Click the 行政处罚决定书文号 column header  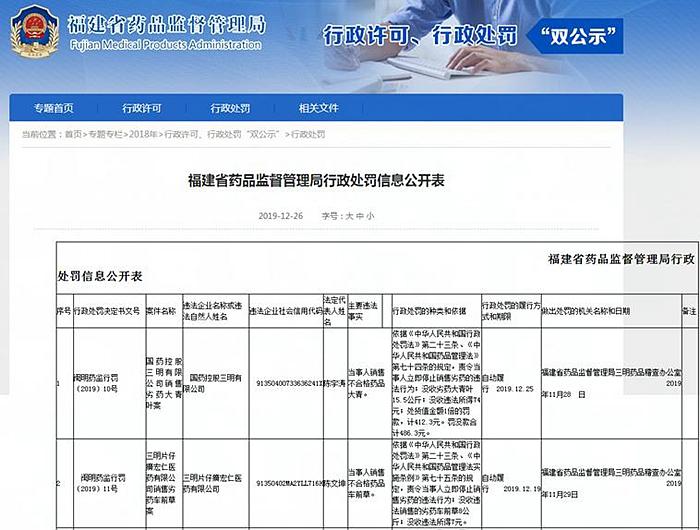click(107, 311)
